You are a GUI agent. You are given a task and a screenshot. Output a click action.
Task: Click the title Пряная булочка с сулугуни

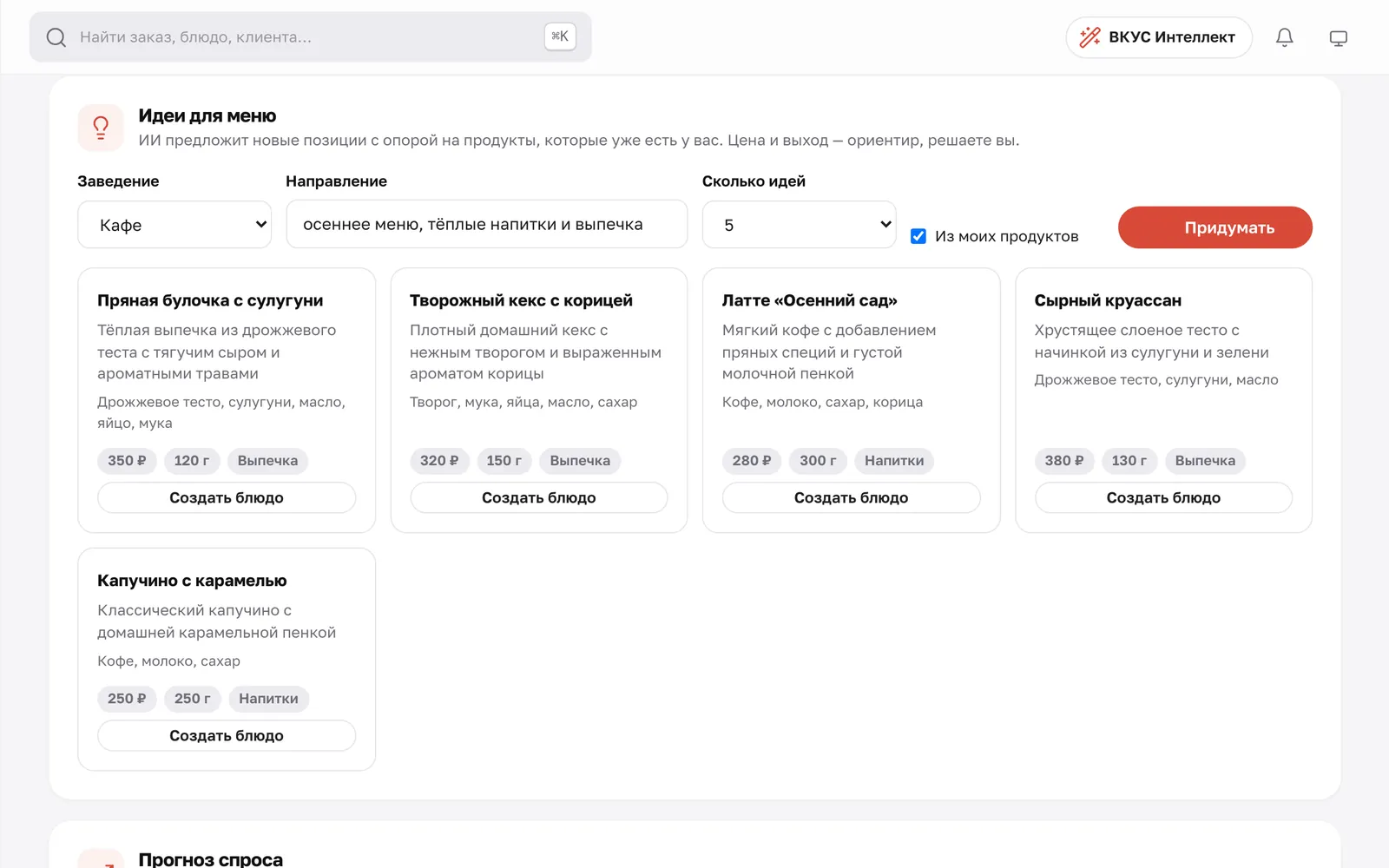coord(210,300)
